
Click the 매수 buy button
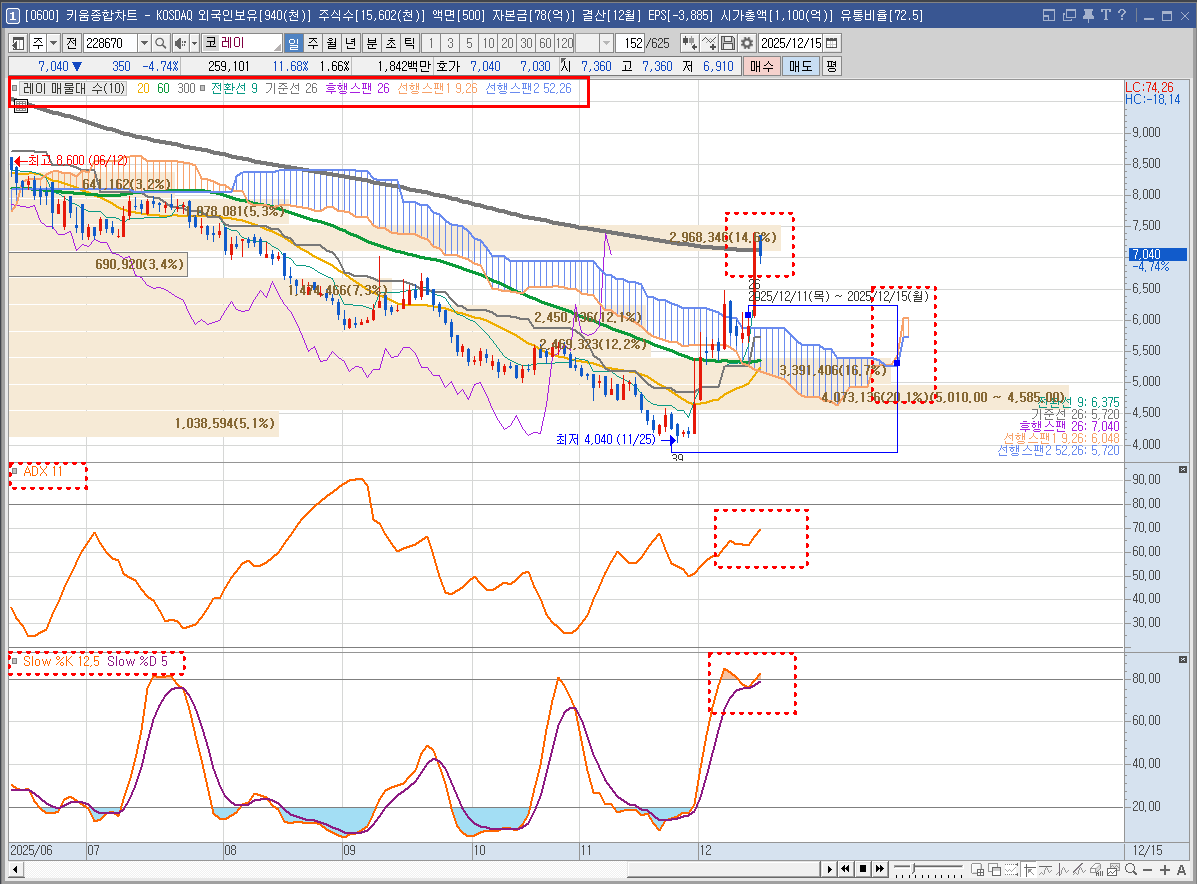[x=762, y=66]
